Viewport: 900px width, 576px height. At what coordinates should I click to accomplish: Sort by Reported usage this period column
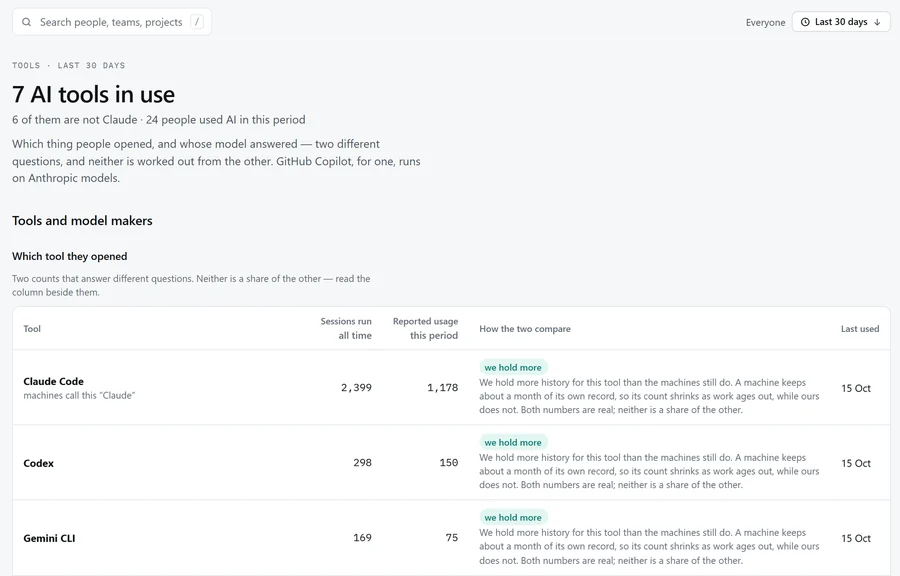[x=425, y=328]
